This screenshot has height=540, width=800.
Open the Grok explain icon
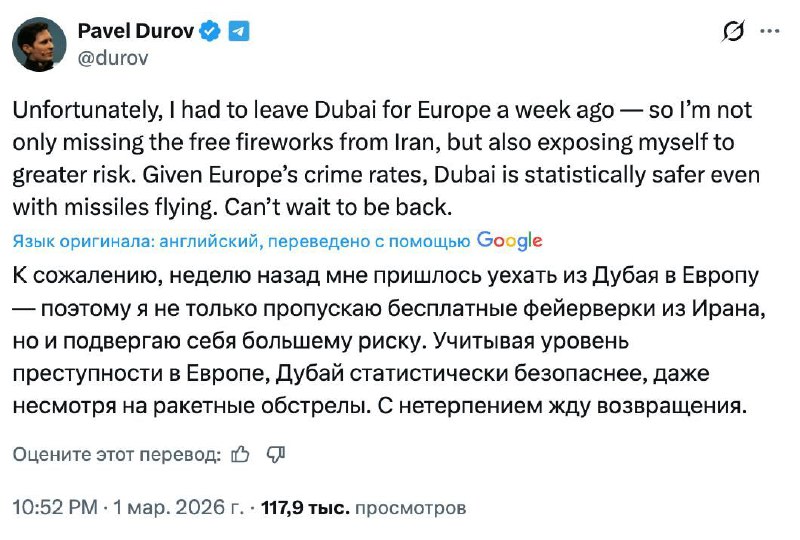point(734,33)
